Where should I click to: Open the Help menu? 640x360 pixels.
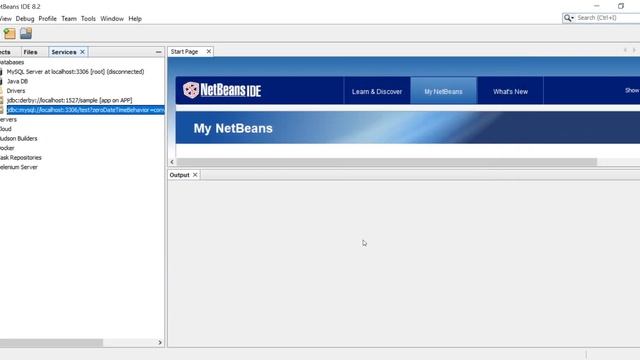tap(135, 19)
